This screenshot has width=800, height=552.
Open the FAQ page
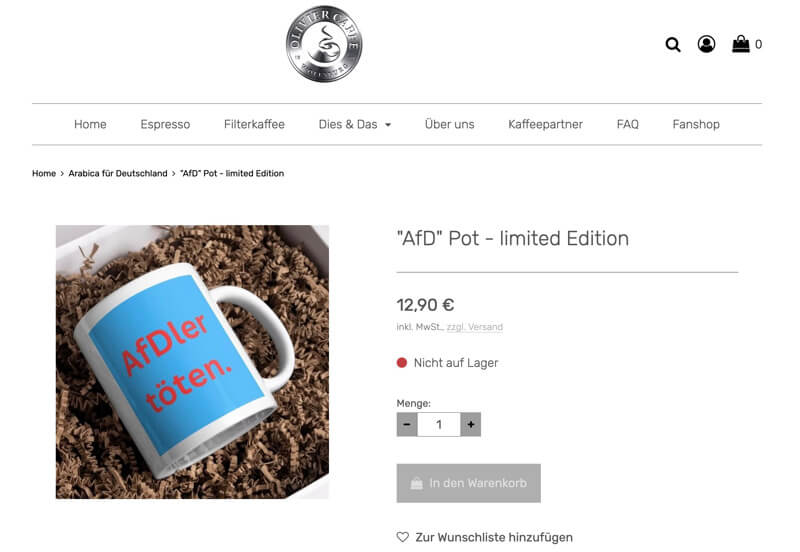pyautogui.click(x=628, y=124)
